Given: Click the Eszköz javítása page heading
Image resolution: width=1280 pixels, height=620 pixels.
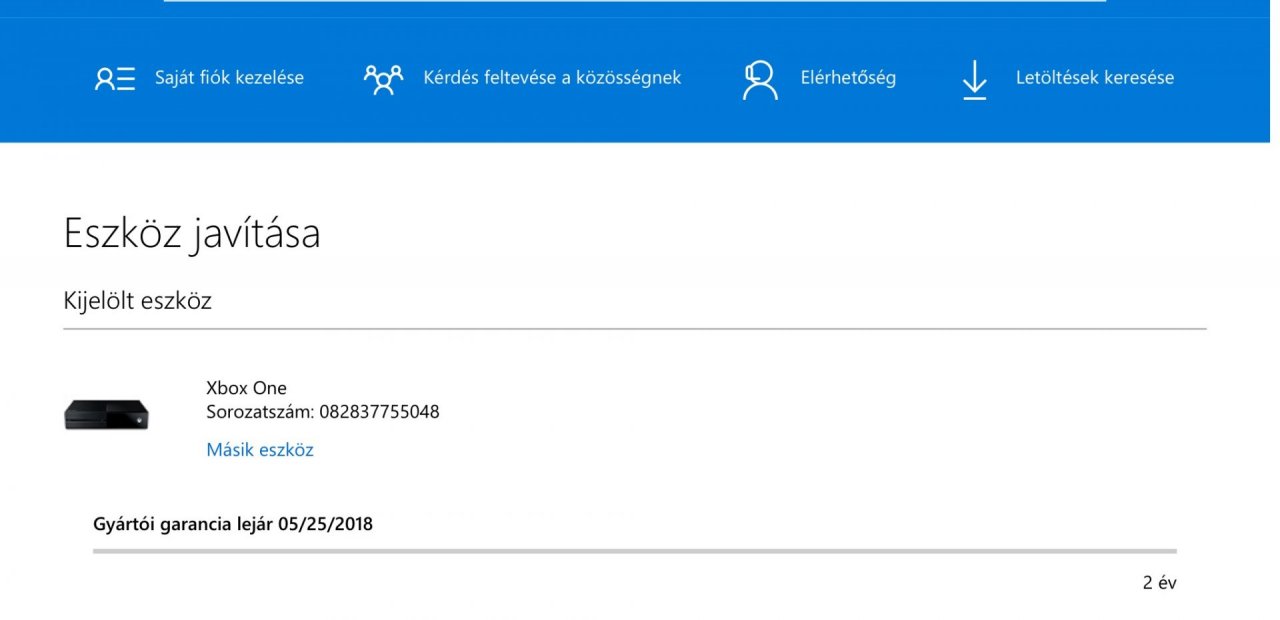Looking at the screenshot, I should tap(192, 234).
